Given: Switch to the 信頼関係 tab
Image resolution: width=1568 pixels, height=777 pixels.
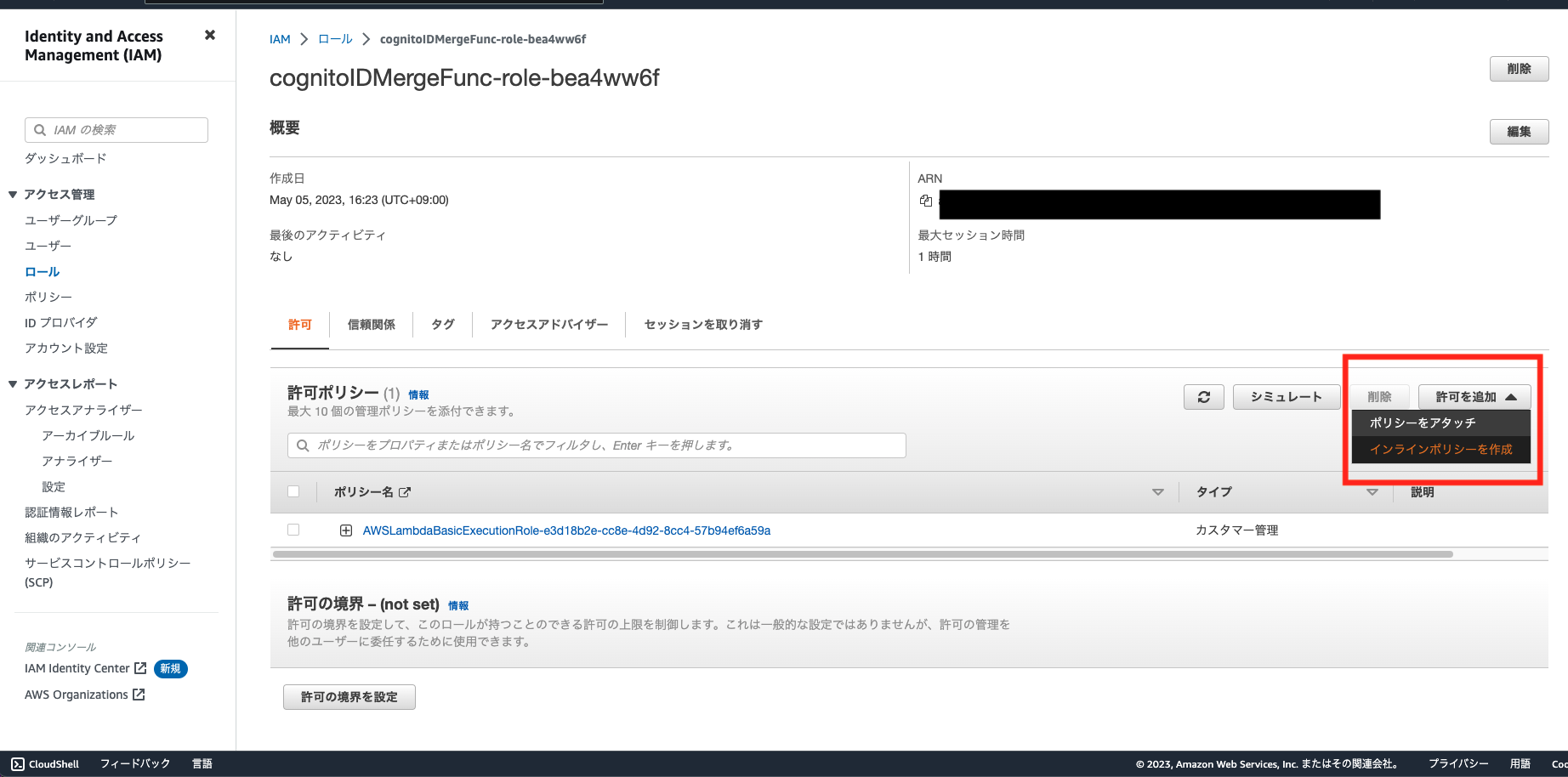Looking at the screenshot, I should [372, 325].
